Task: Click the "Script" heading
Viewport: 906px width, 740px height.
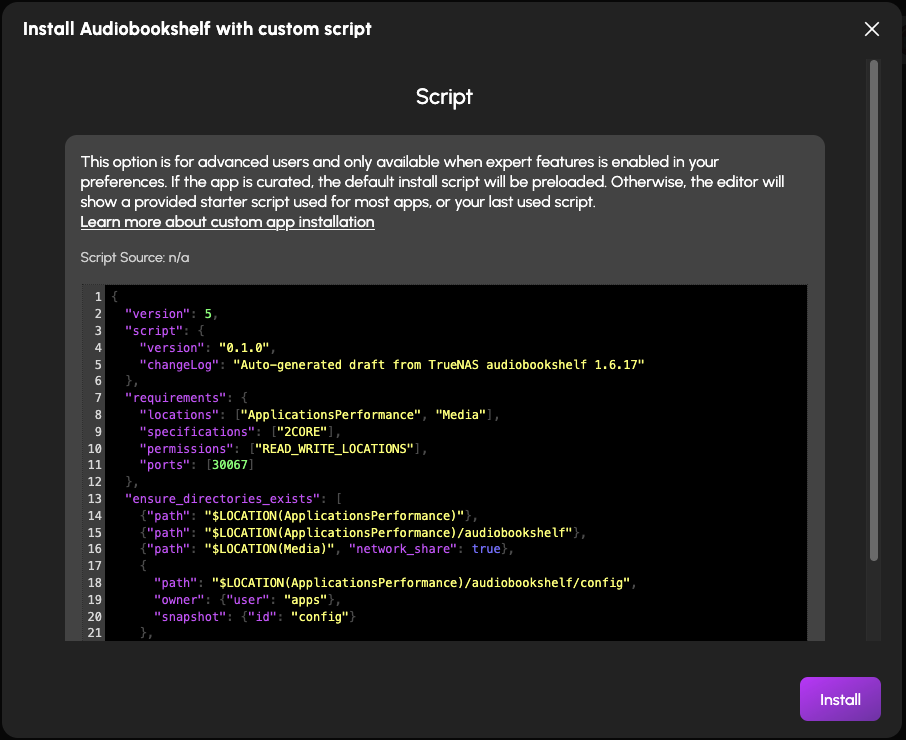Action: coord(444,97)
